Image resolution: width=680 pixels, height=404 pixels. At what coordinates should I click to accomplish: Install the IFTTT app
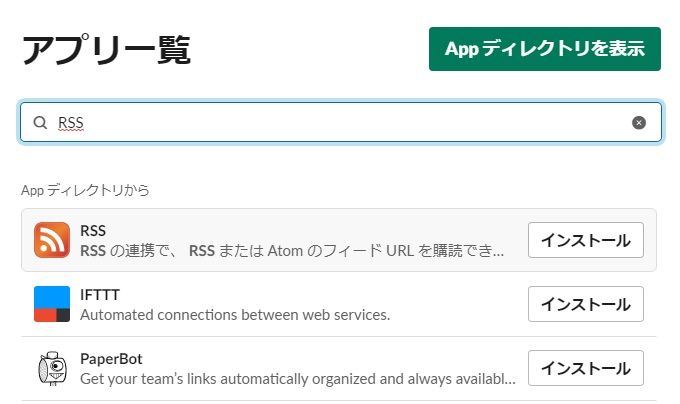coord(585,304)
